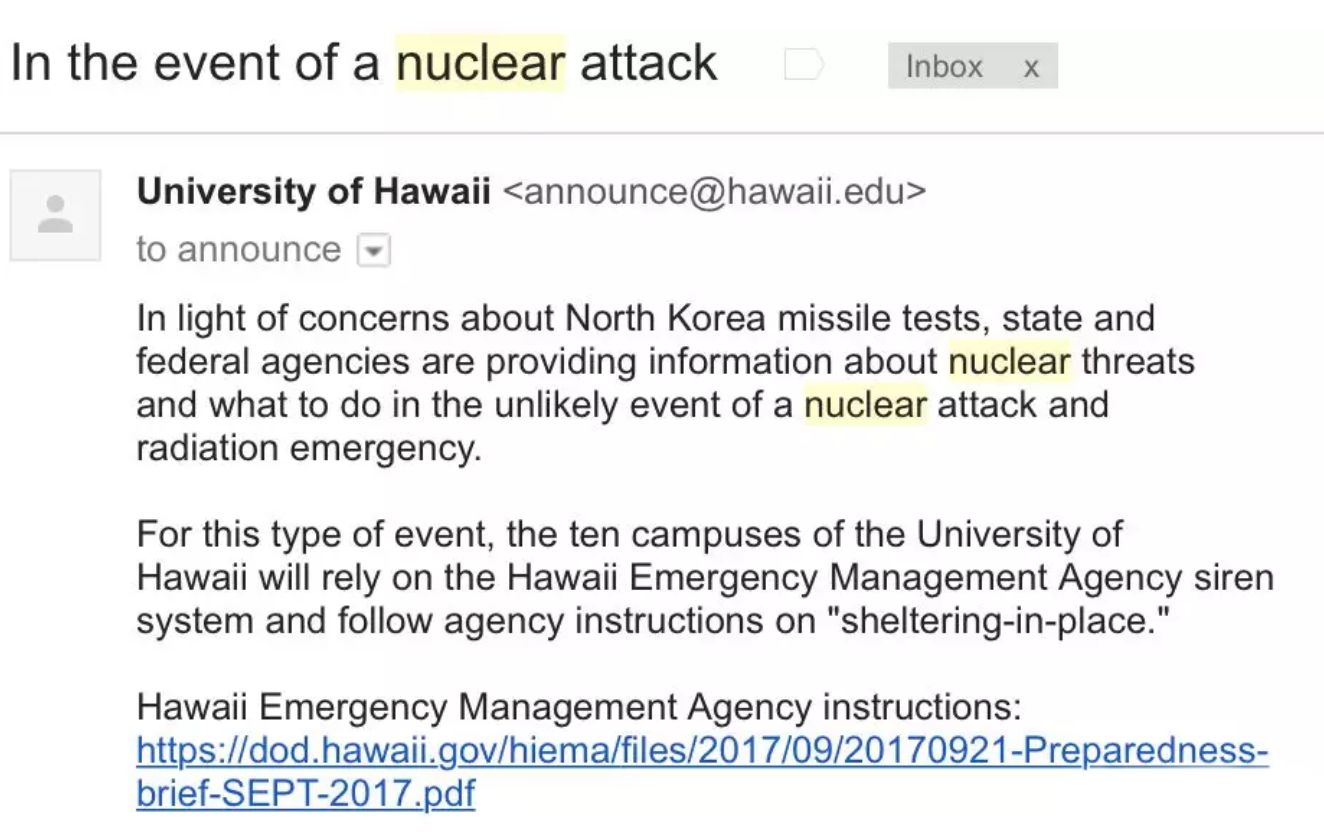Open the sender's avatar placeholder

point(55,215)
